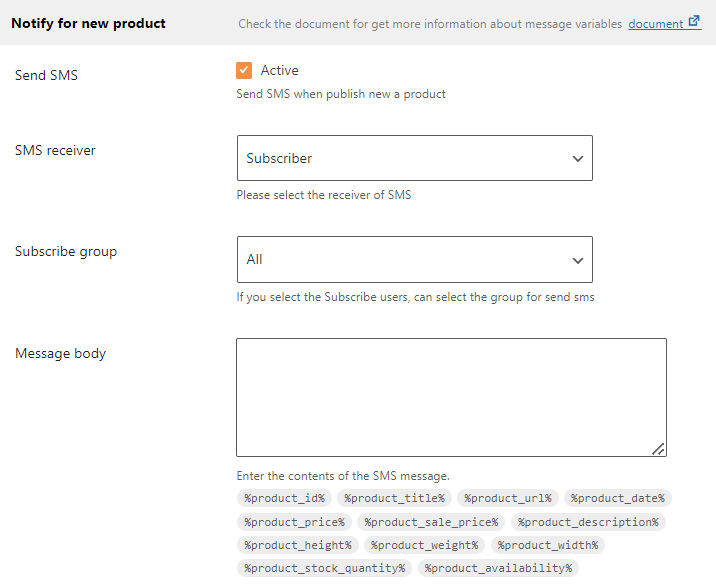Choose the %product_date% variable tag
This screenshot has height=587, width=716.
[618, 498]
